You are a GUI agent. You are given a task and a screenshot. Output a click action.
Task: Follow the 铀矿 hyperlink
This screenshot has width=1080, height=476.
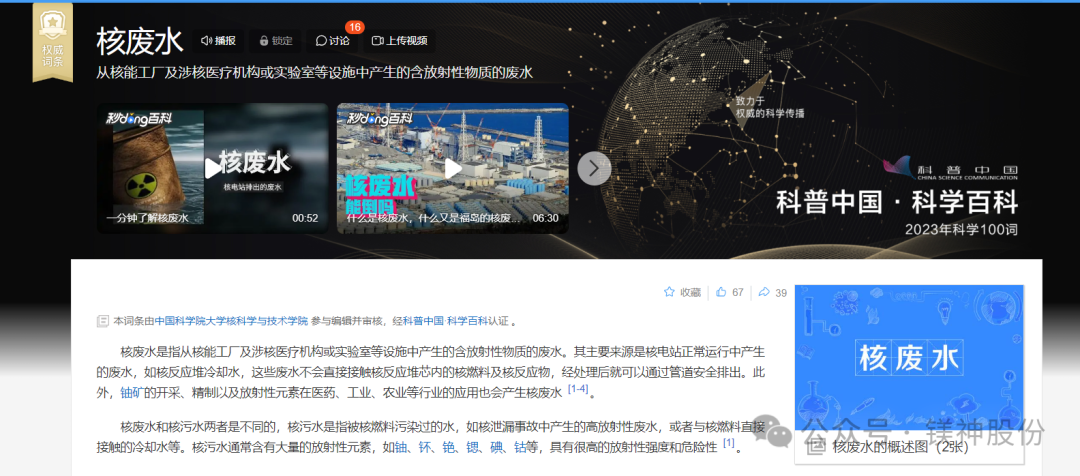[x=132, y=393]
